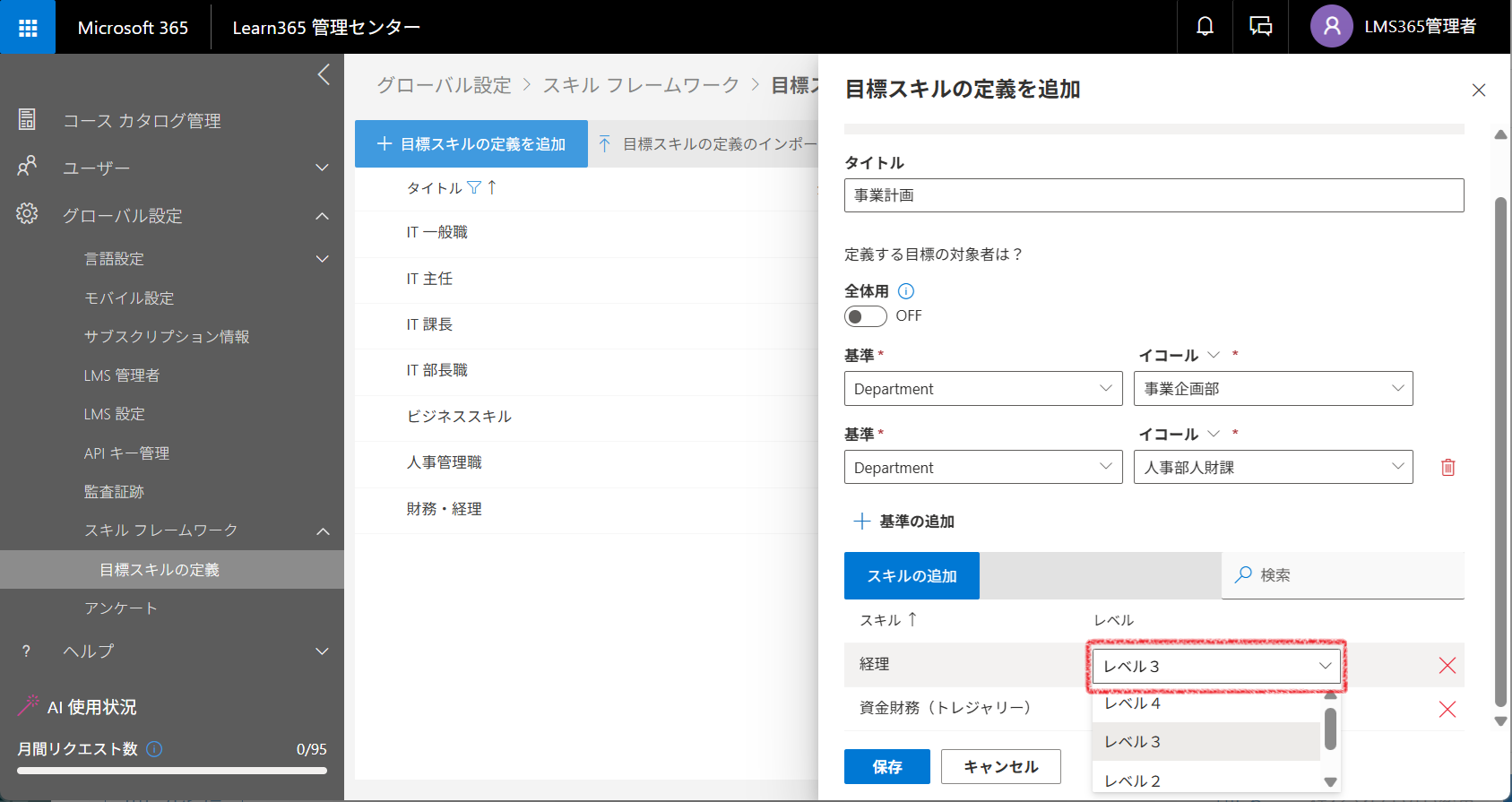The height and width of the screenshot is (802, 1512).
Task: Expand the ユーザー menu section
Action: [x=322, y=168]
